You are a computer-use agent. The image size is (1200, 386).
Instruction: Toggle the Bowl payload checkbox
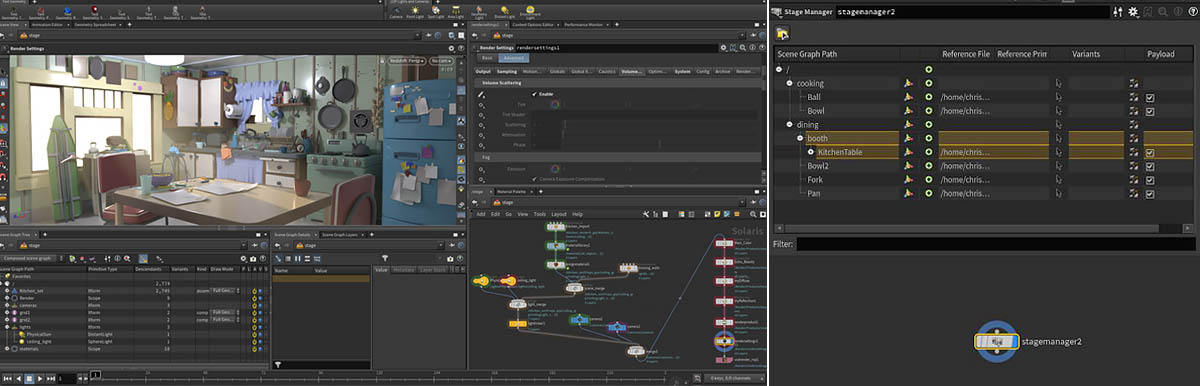1150,111
